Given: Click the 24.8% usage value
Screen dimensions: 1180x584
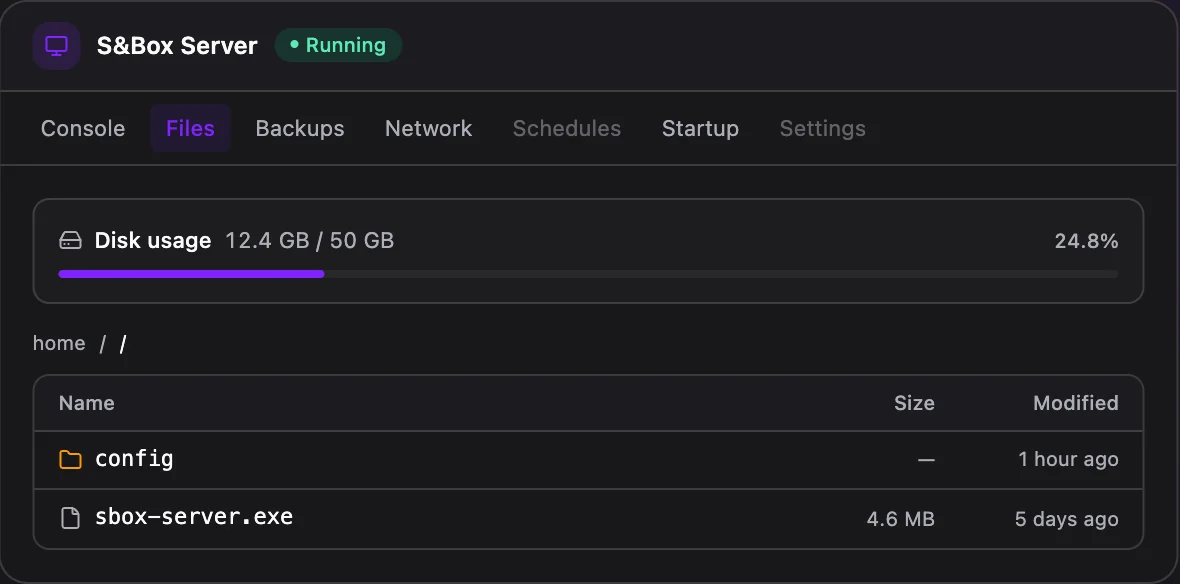Looking at the screenshot, I should pyautogui.click(x=1086, y=242).
